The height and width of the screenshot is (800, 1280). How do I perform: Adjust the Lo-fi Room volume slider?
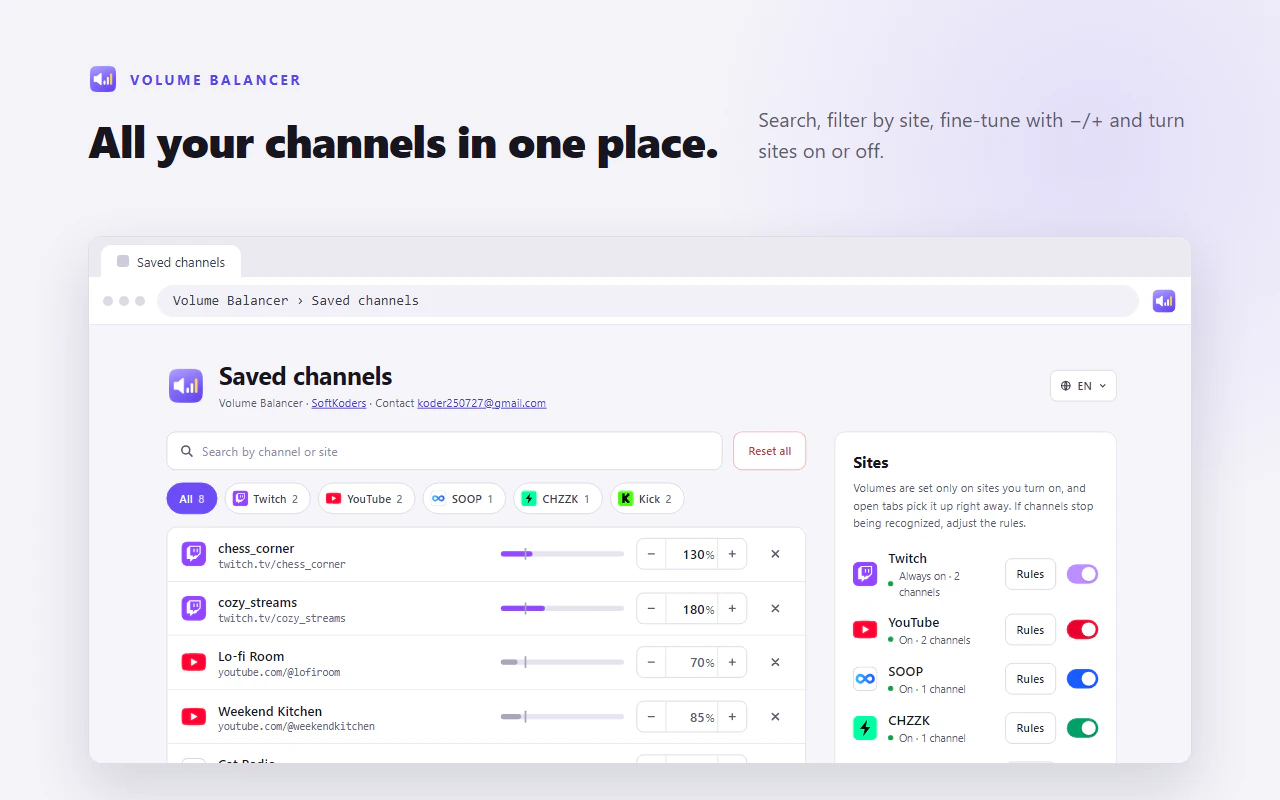(x=562, y=662)
